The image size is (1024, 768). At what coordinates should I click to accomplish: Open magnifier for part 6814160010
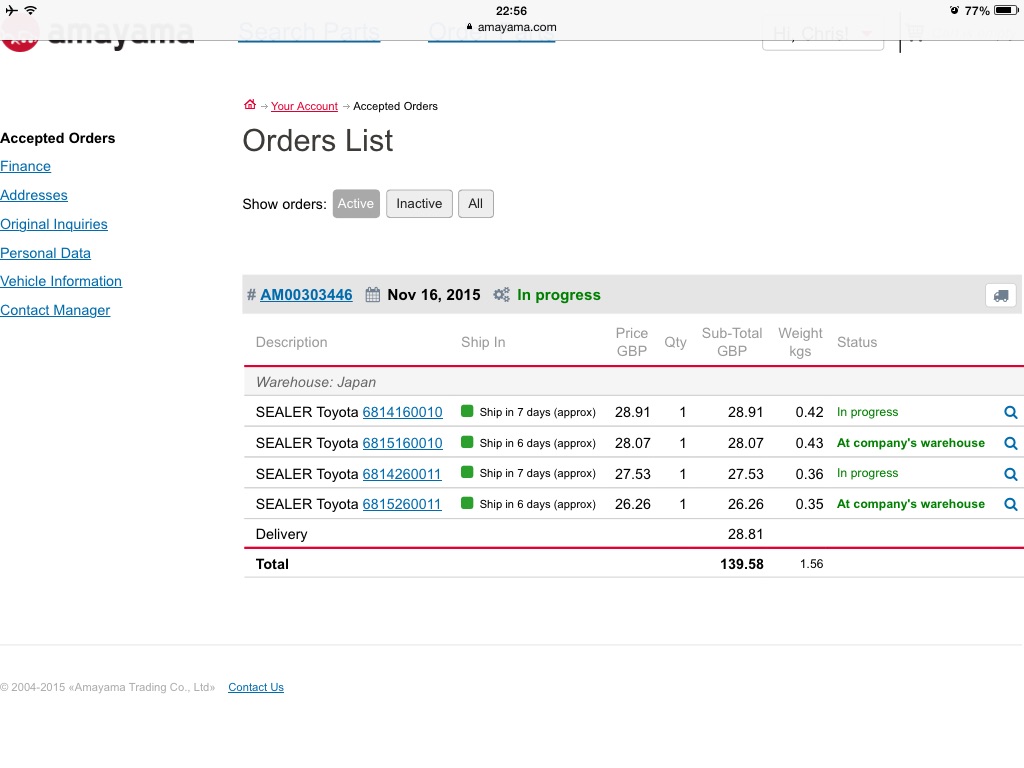[x=1010, y=412]
